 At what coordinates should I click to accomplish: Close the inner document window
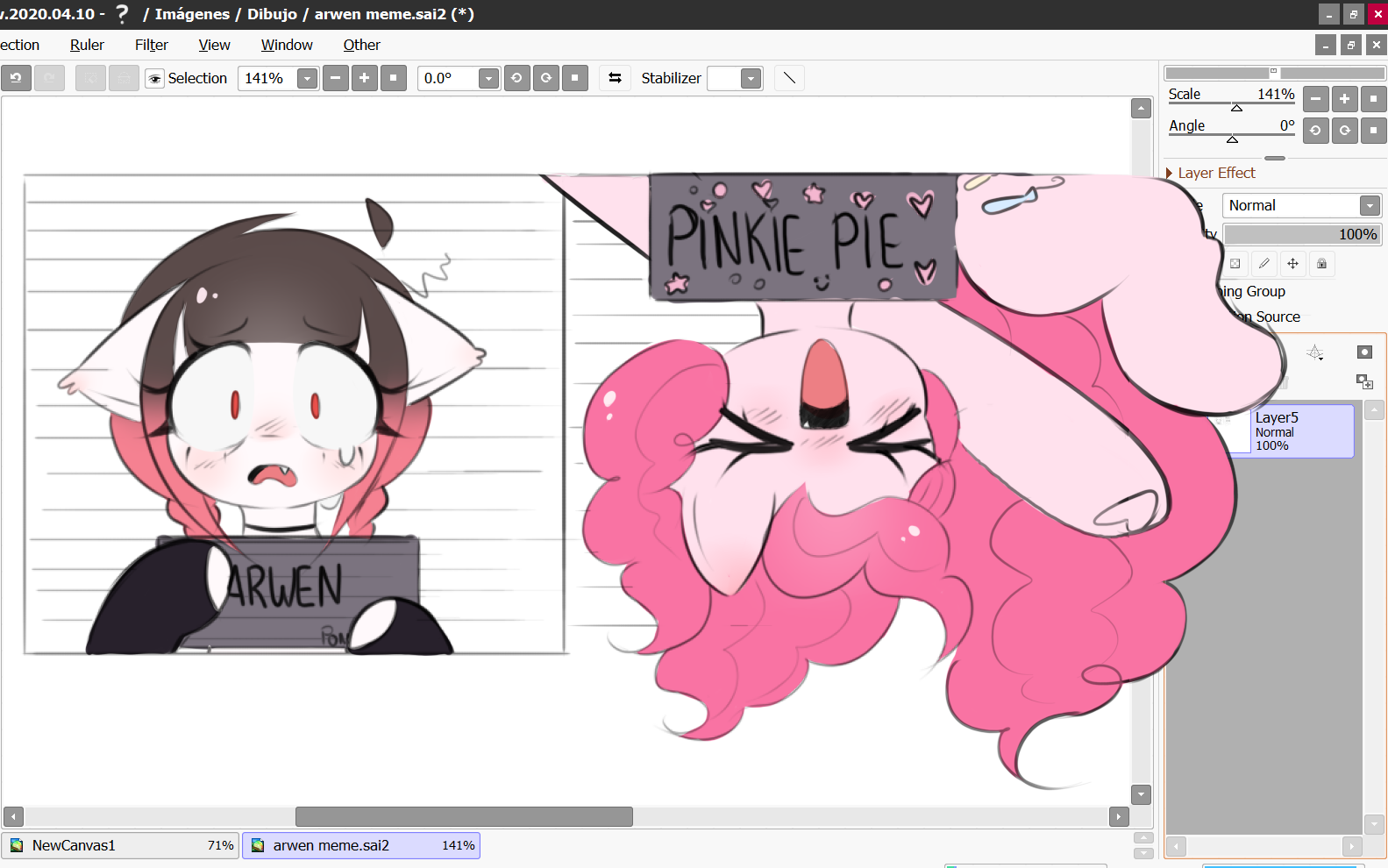(x=1377, y=45)
